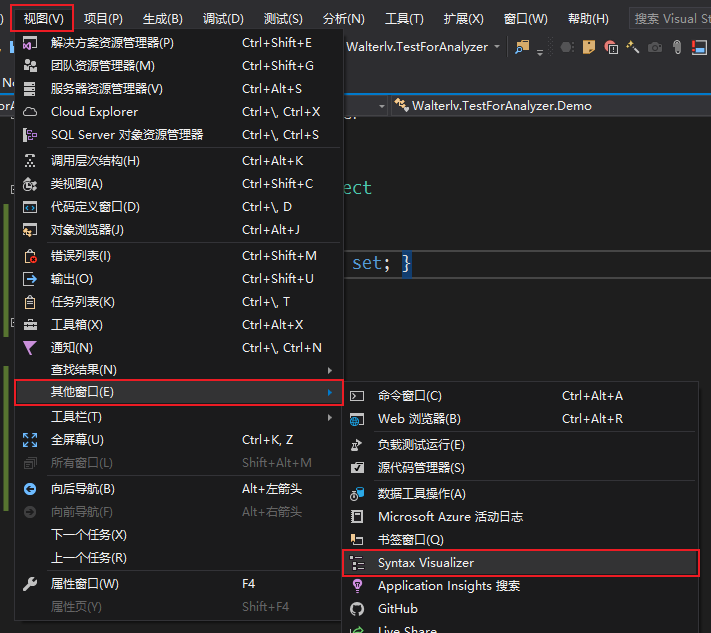Expand the 其他窗口(E) submenu
Image resolution: width=711 pixels, height=633 pixels.
[179, 392]
